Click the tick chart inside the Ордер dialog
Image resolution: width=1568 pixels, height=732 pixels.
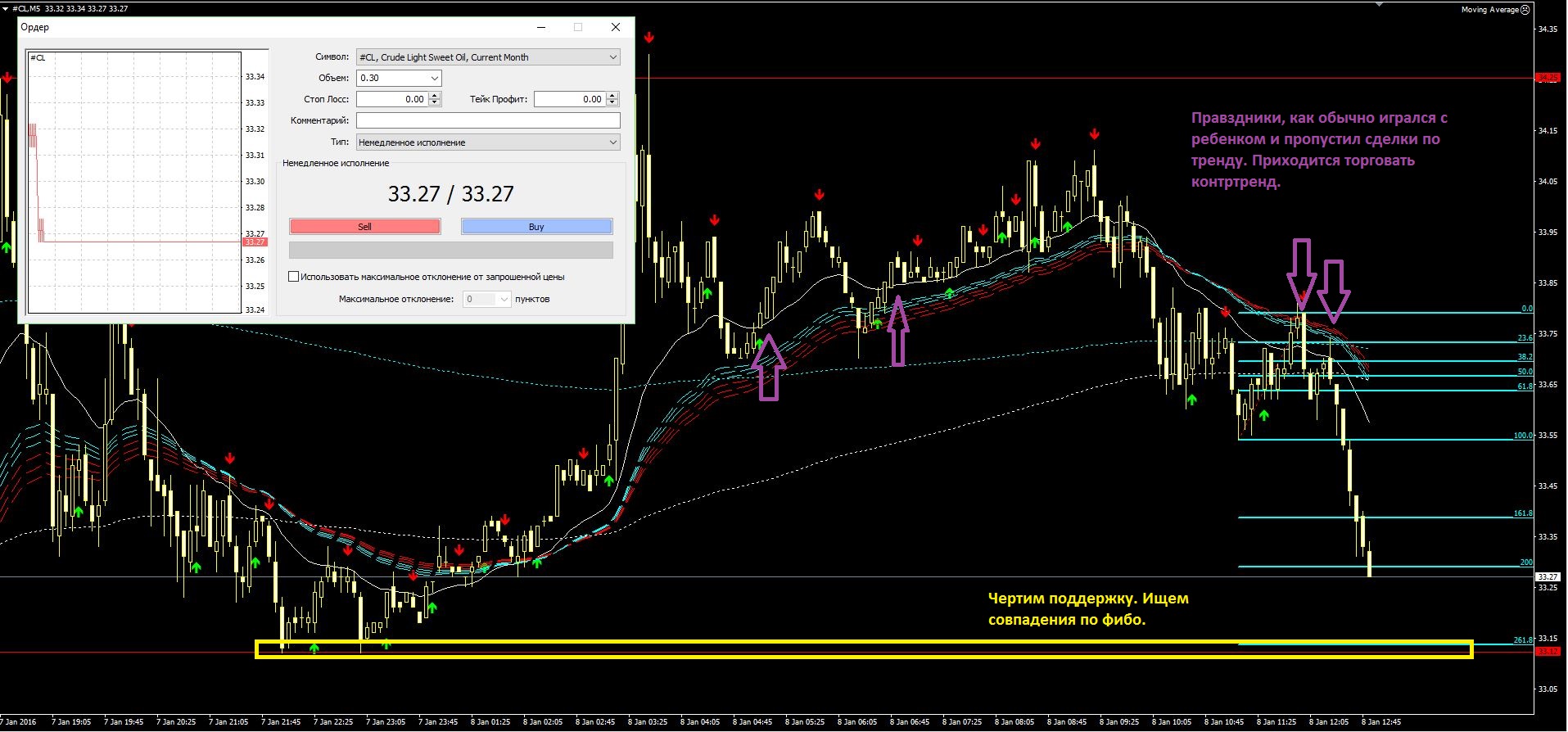click(x=134, y=183)
